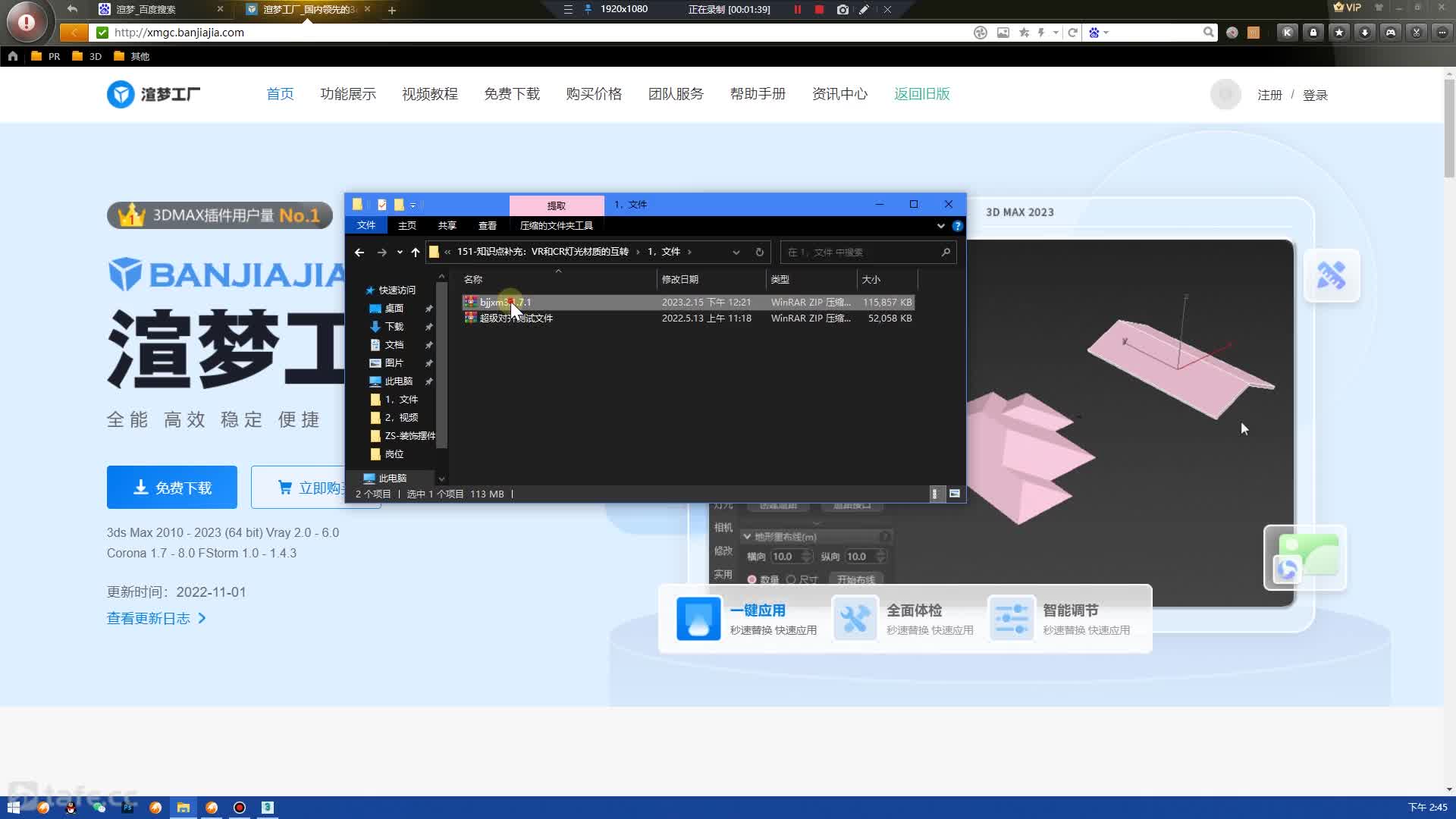Open the 3D bookmarks folder
The height and width of the screenshot is (819, 1456).
point(86,56)
